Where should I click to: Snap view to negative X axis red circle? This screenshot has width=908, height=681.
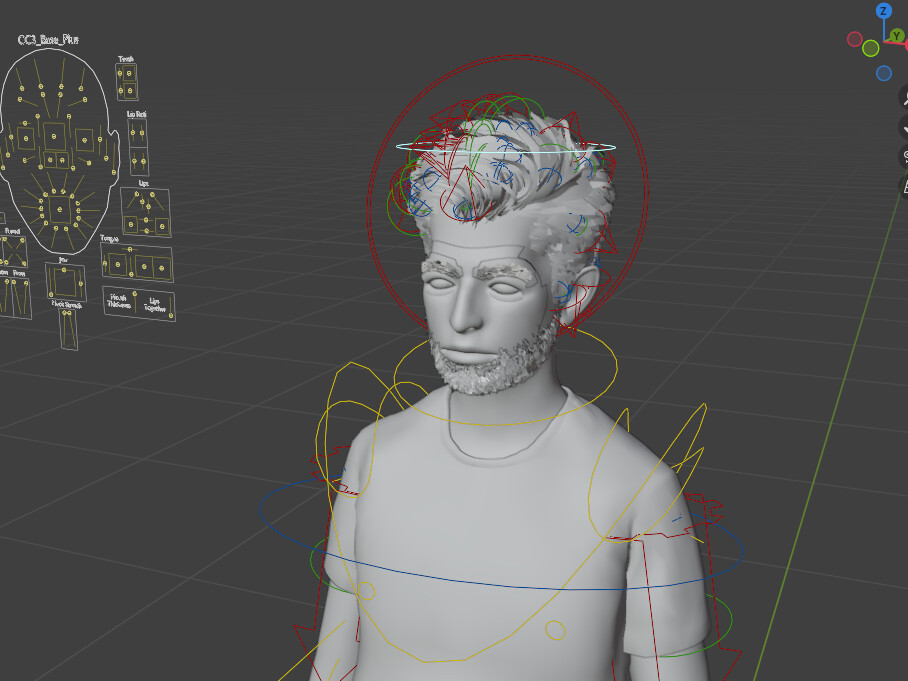point(855,39)
